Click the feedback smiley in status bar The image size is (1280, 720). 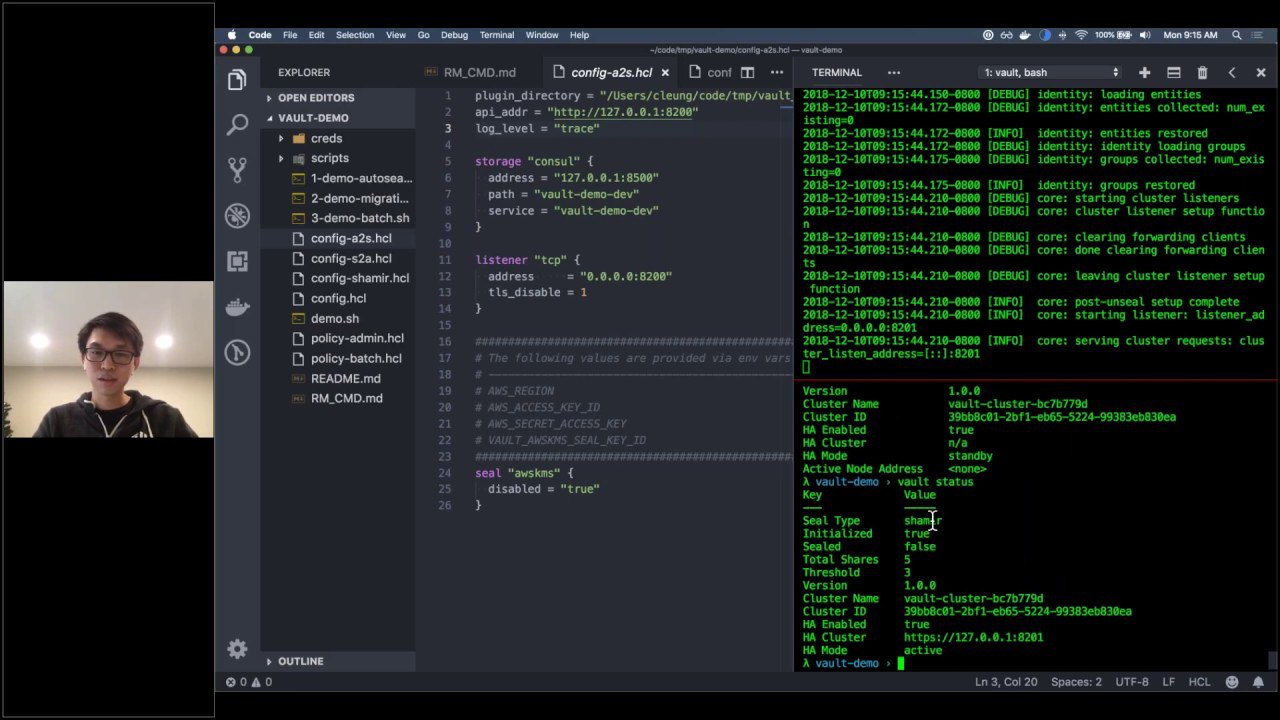1232,682
